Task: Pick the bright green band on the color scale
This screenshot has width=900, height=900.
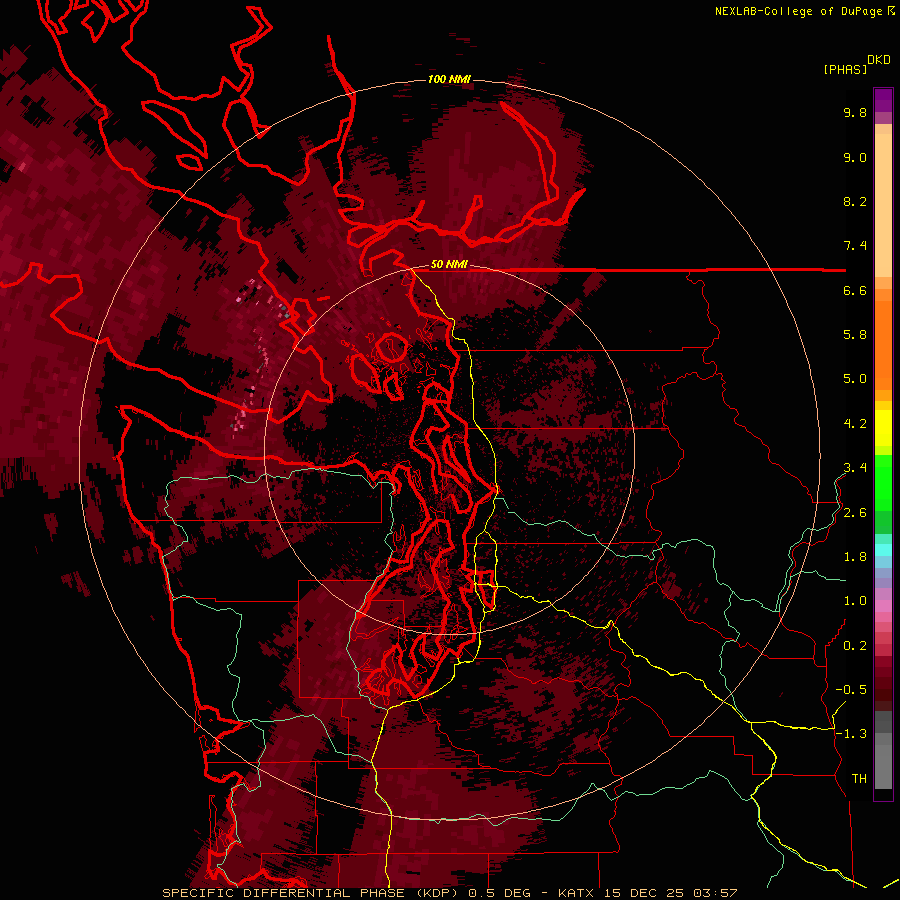Action: pyautogui.click(x=883, y=482)
